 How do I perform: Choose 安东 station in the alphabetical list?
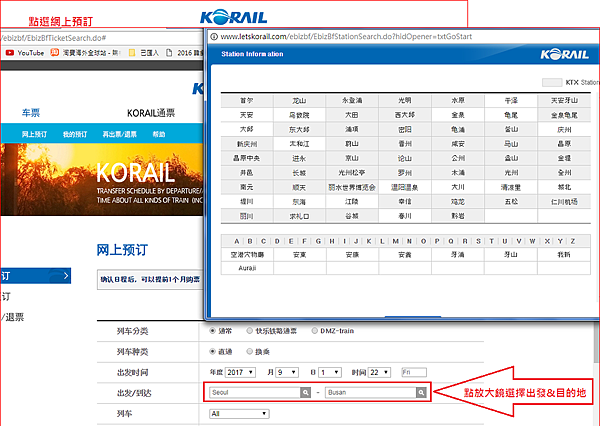point(299,254)
